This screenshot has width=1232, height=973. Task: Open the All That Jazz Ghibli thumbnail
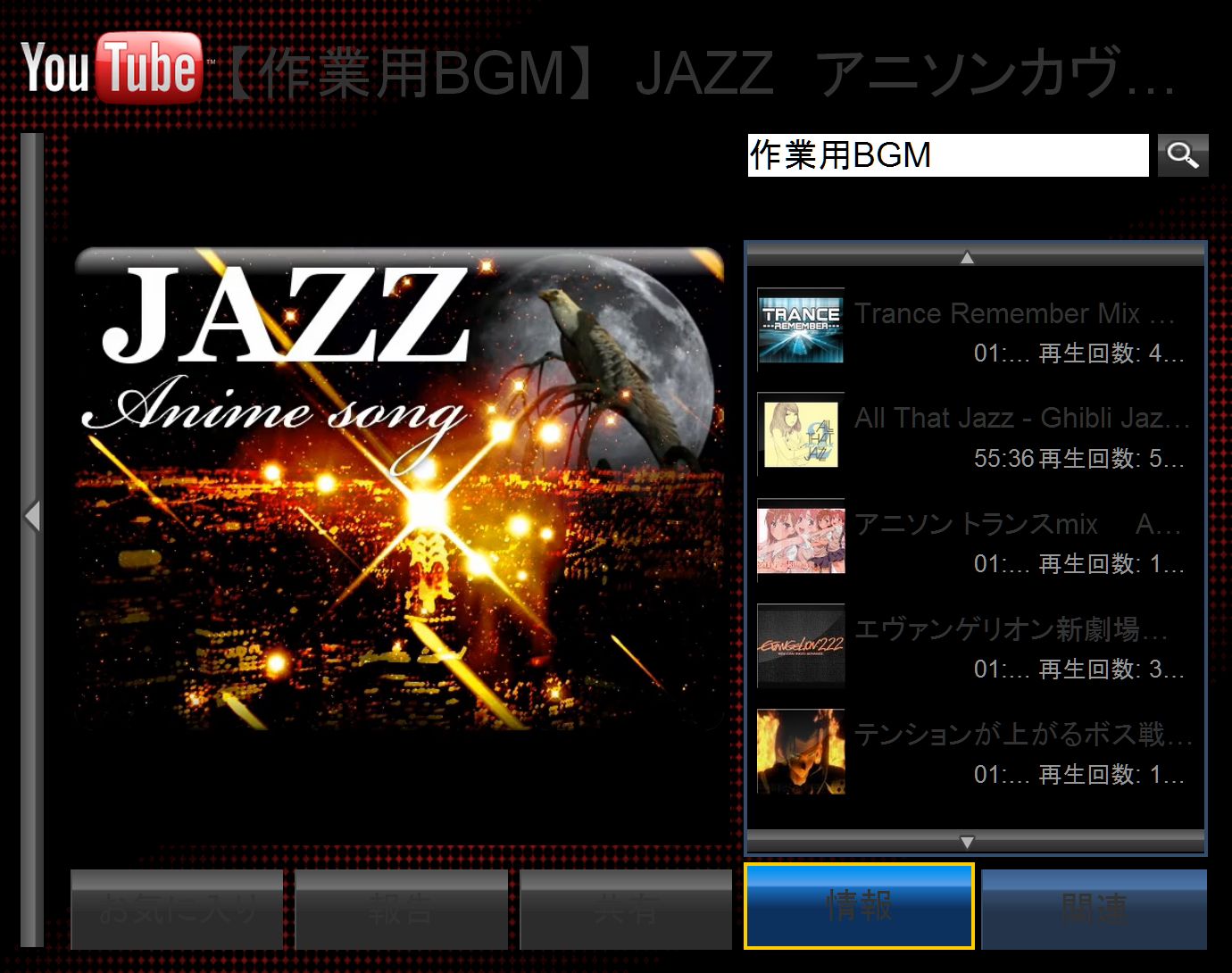(x=801, y=436)
